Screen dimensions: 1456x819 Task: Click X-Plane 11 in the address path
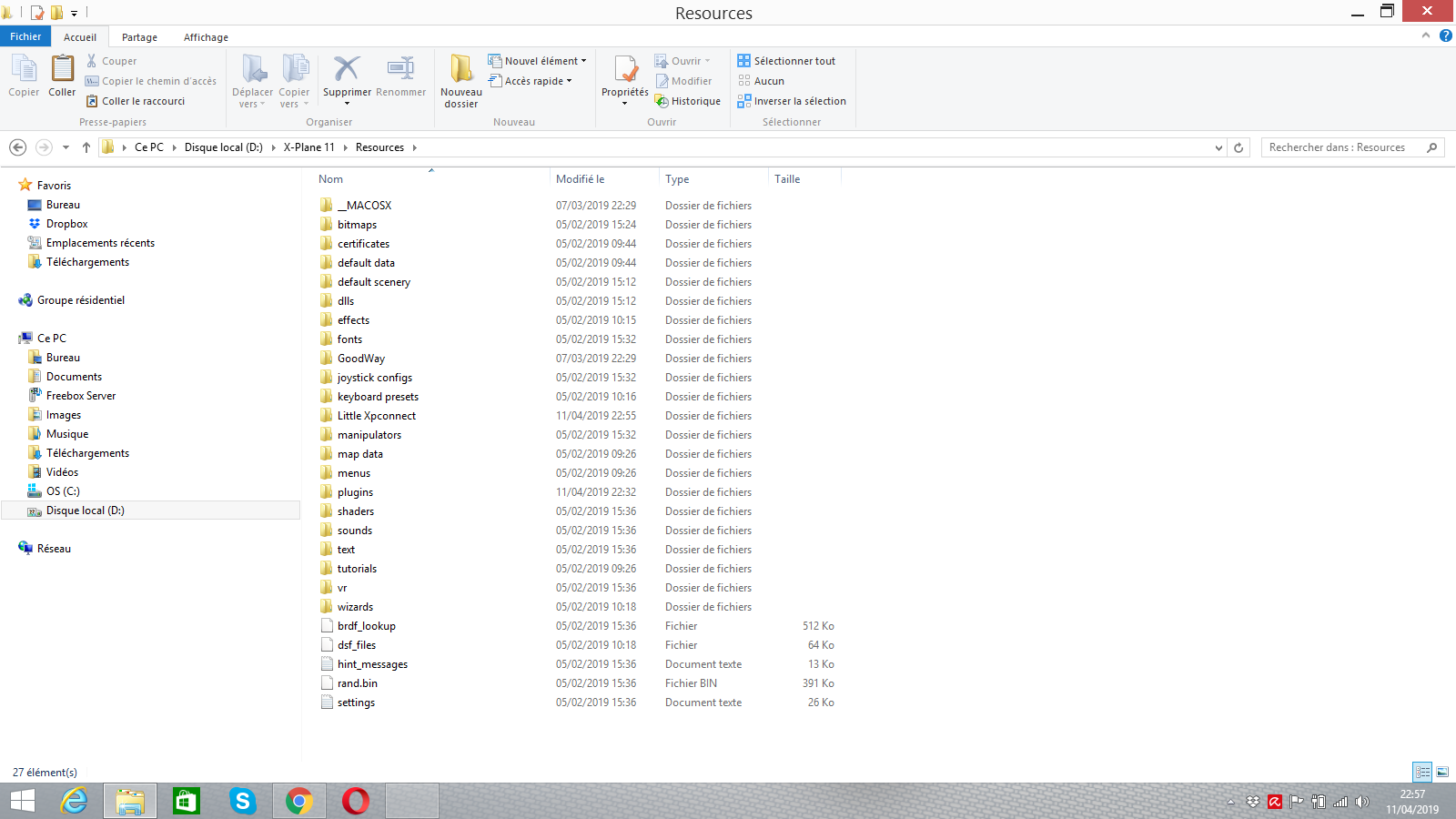308,147
